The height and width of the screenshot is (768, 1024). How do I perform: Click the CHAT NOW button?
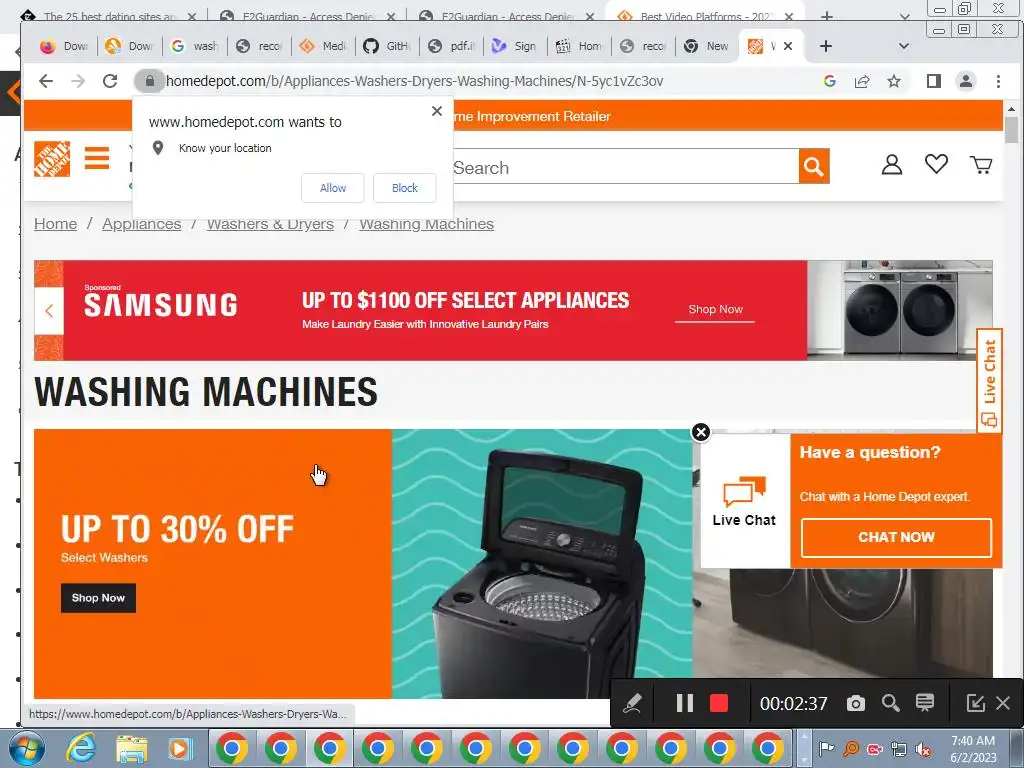click(x=896, y=537)
